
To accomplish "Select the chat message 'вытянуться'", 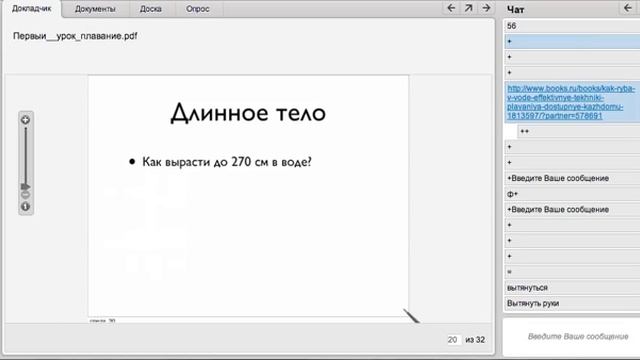I will click(572, 288).
